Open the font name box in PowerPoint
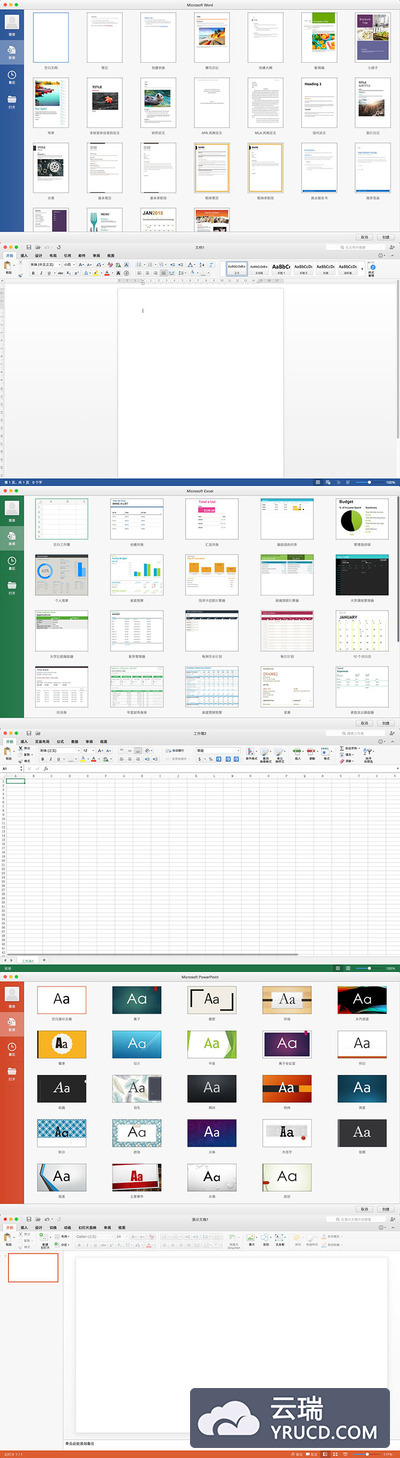 pyautogui.click(x=94, y=1236)
